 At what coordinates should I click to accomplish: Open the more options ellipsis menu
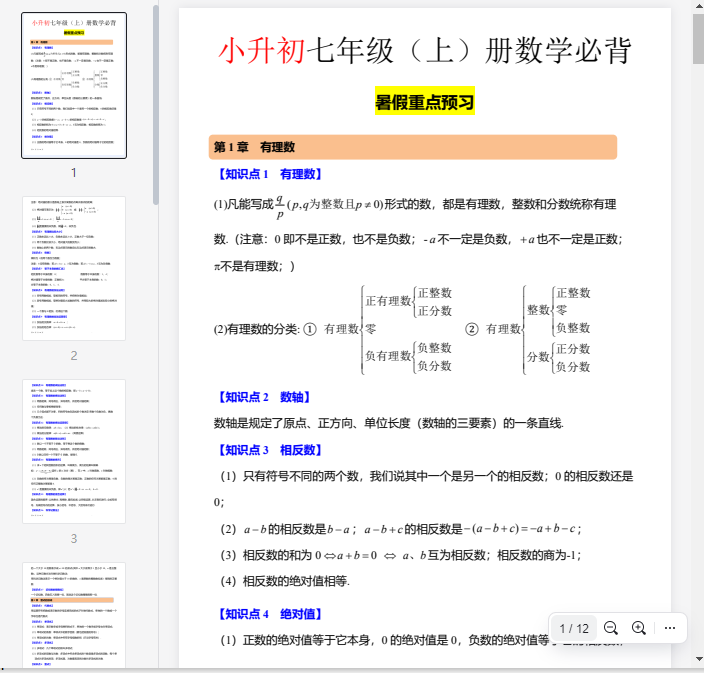tap(670, 628)
